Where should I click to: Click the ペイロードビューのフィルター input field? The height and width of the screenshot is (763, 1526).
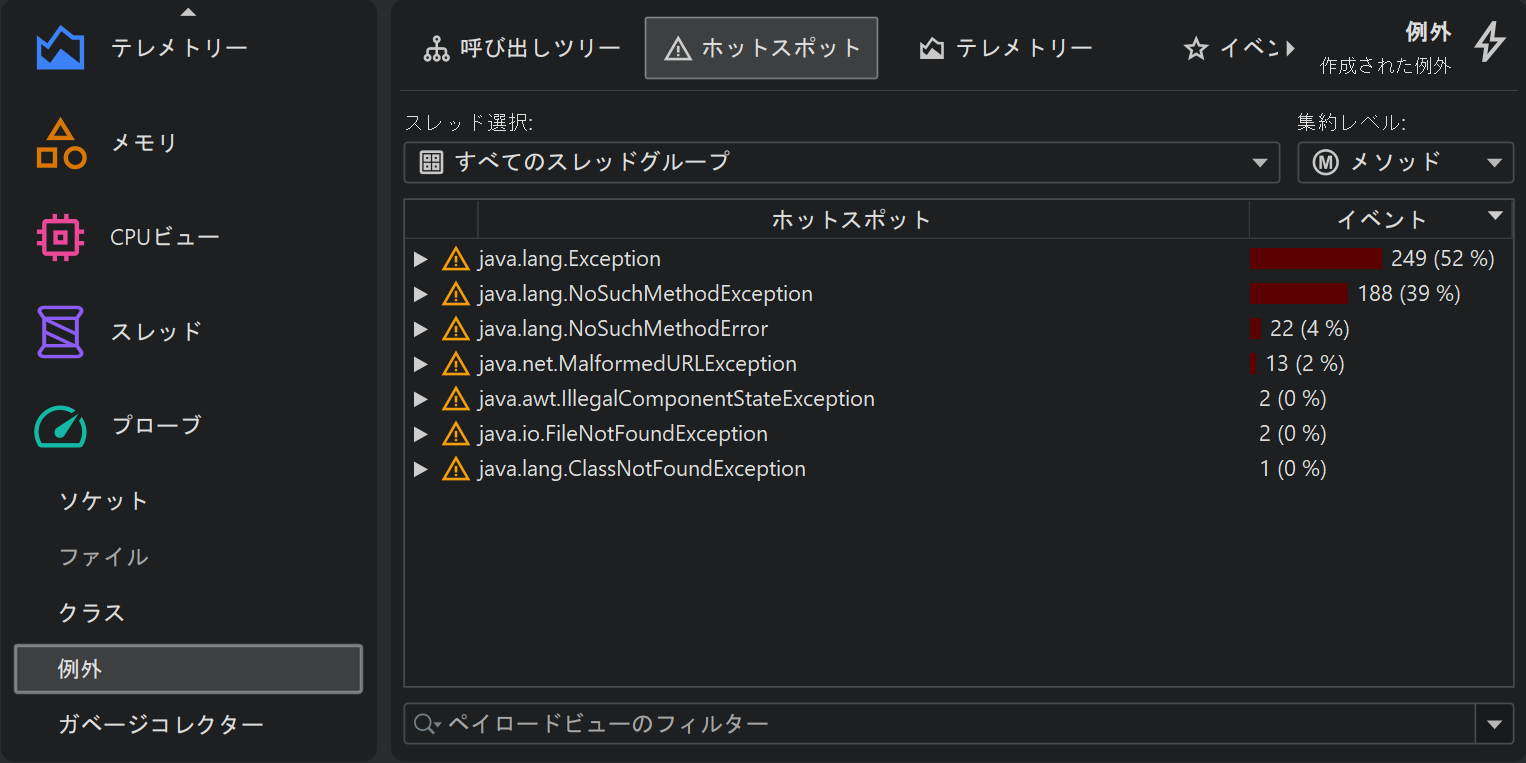[x=950, y=724]
